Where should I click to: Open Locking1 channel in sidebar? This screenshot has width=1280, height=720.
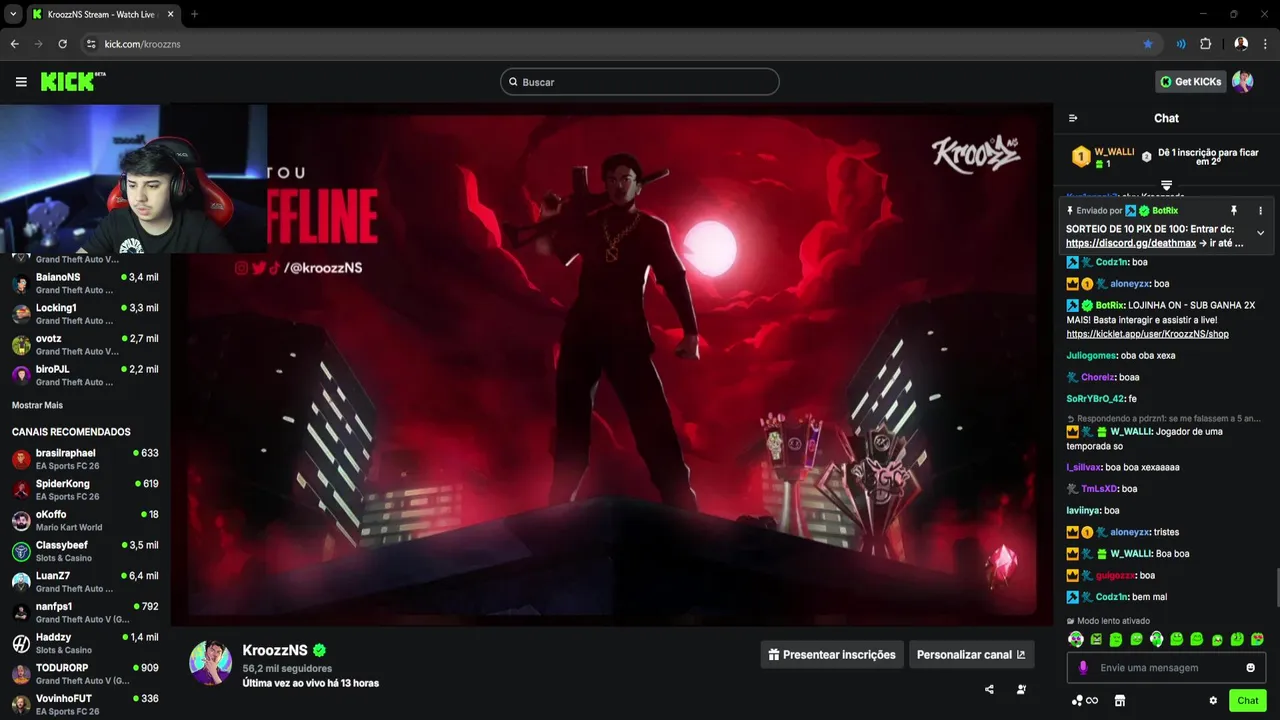[x=85, y=314]
